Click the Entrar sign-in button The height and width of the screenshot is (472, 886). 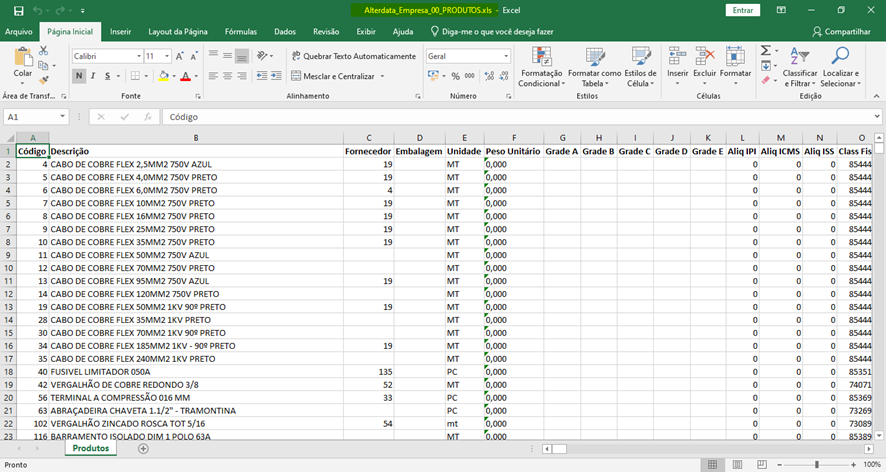[x=743, y=10]
